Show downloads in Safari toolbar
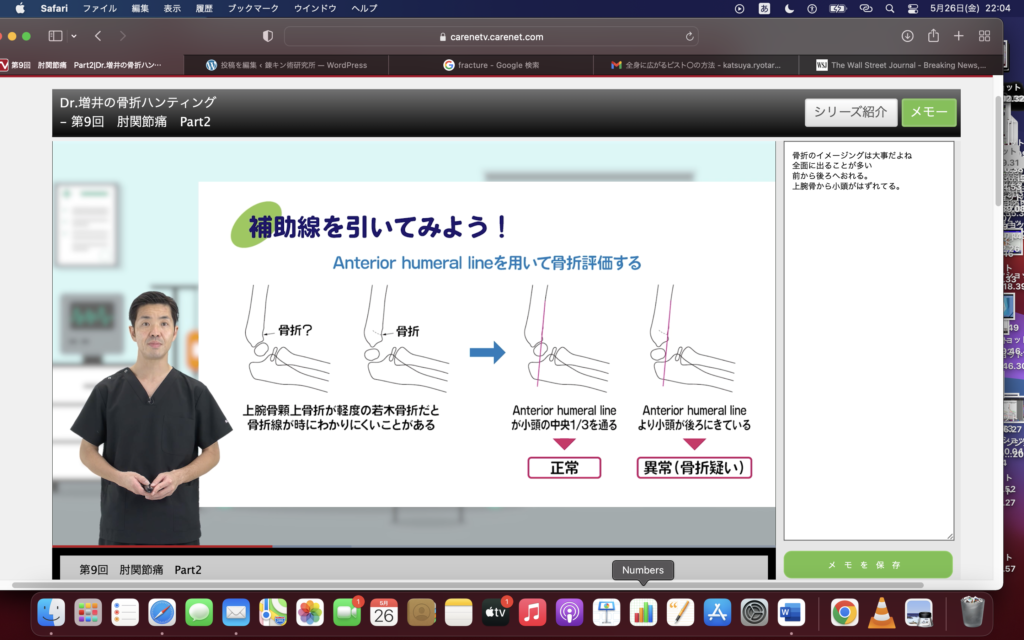 [907, 36]
